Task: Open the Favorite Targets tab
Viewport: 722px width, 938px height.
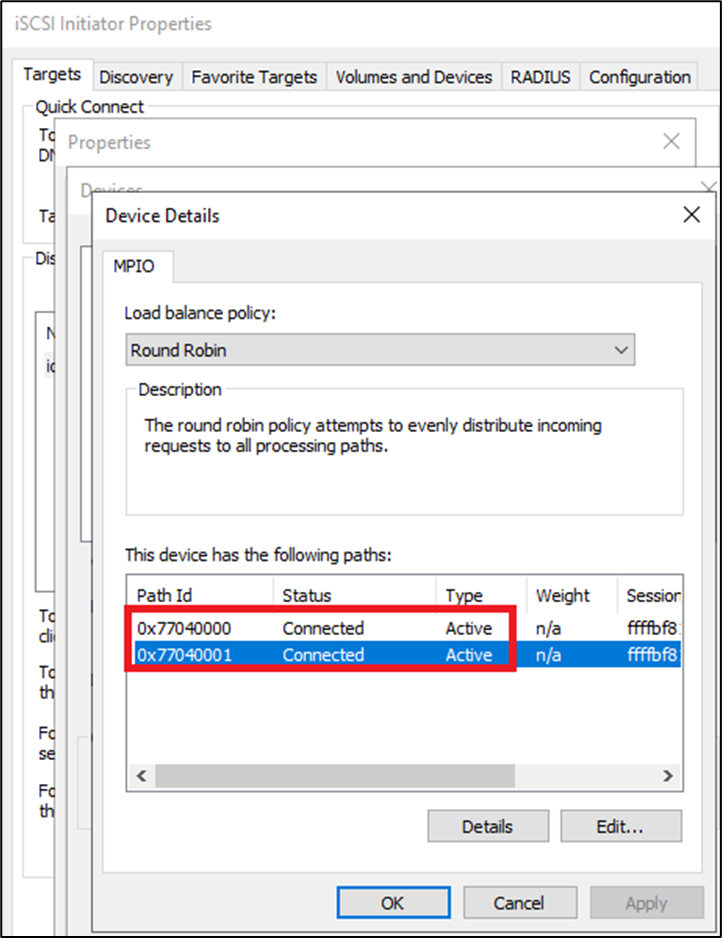Action: pyautogui.click(x=254, y=77)
